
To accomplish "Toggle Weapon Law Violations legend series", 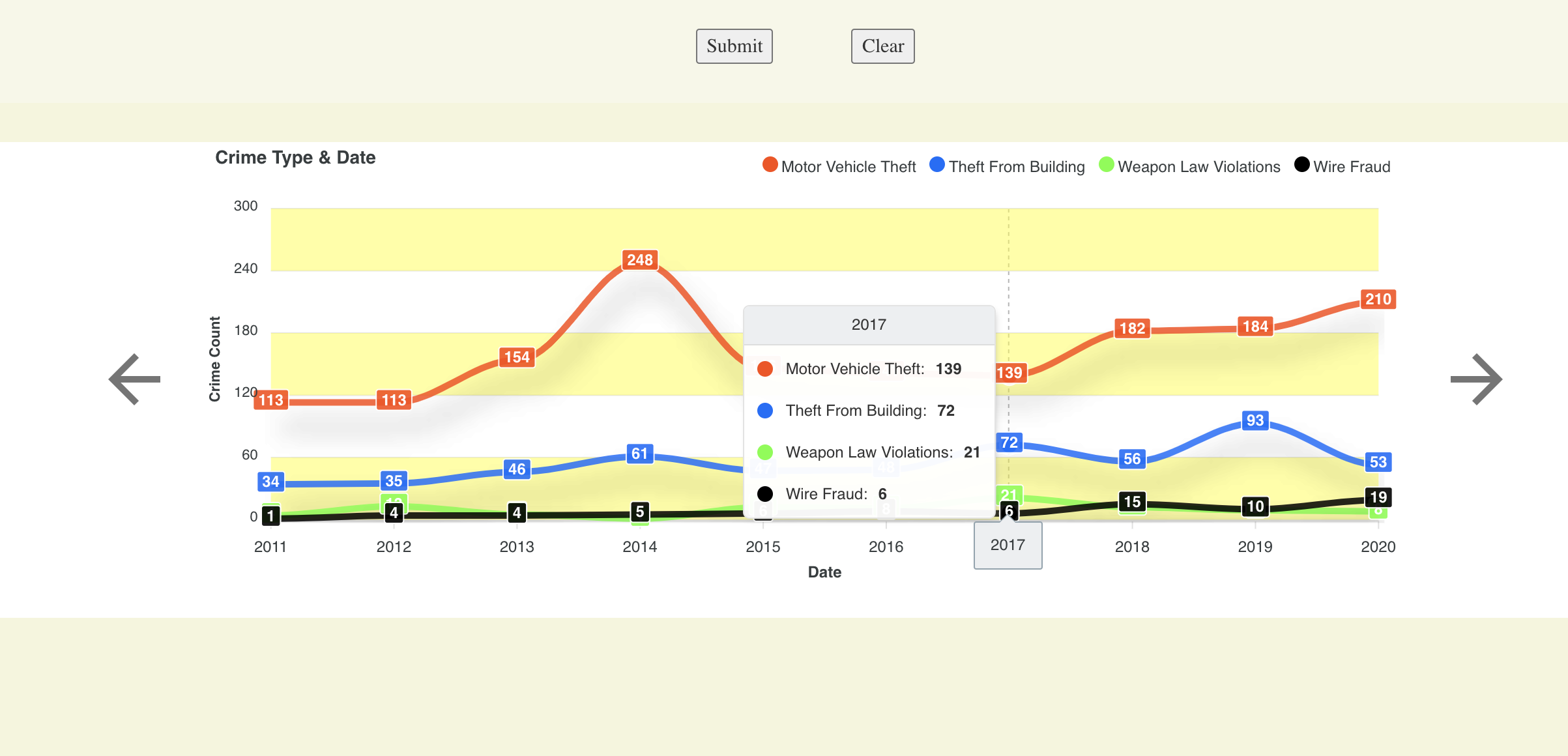I will coord(1198,167).
